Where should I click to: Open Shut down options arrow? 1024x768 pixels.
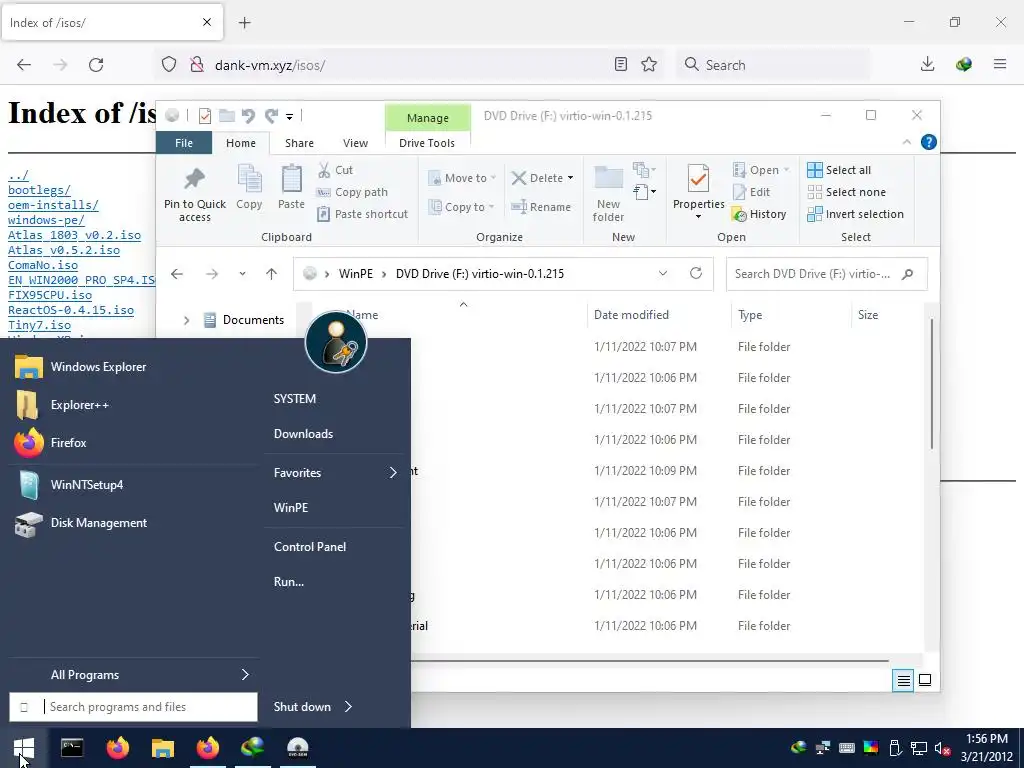(348, 707)
